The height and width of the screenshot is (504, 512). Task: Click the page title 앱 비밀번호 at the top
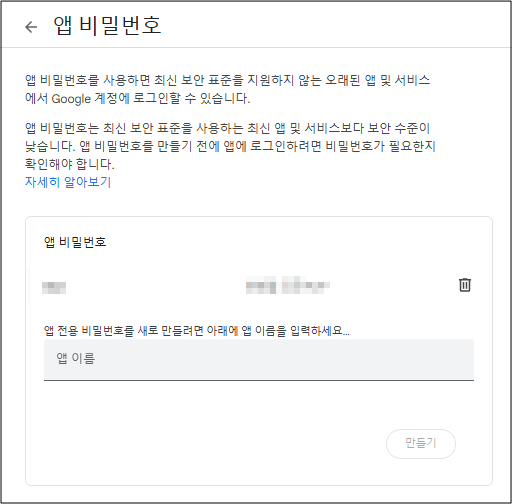pyautogui.click(x=107, y=26)
